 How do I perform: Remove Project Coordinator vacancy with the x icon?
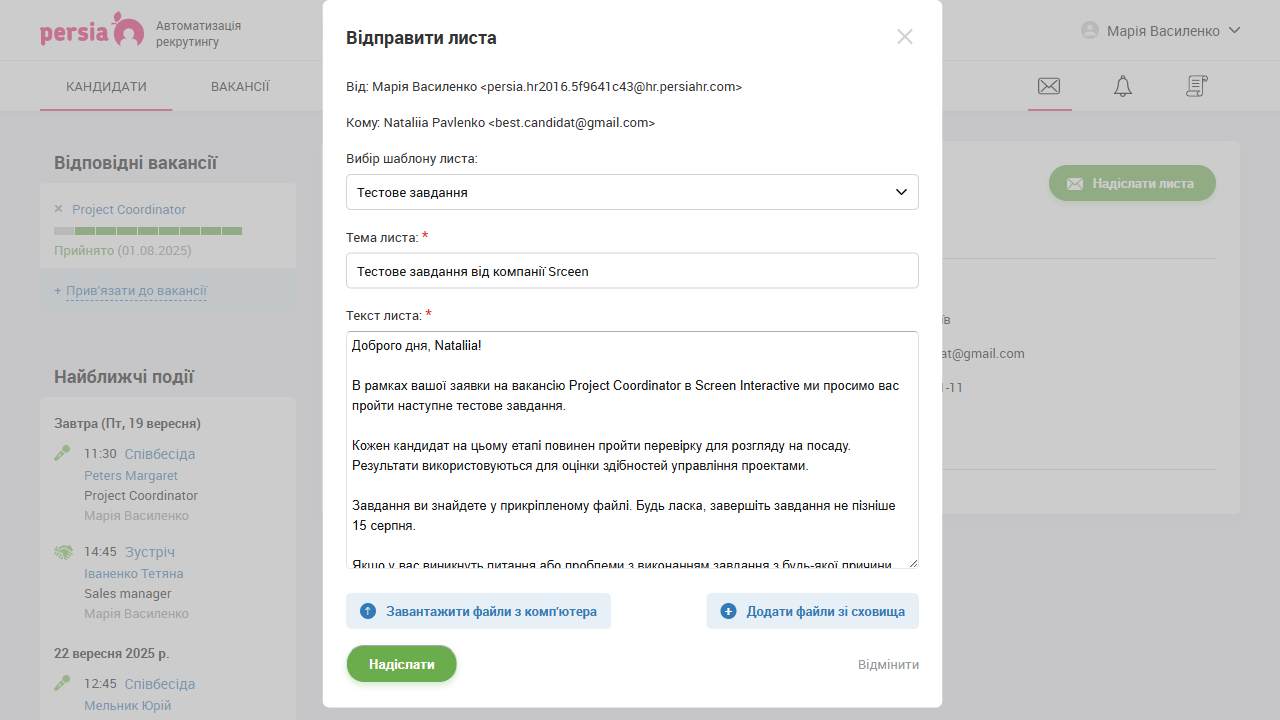pyautogui.click(x=58, y=209)
